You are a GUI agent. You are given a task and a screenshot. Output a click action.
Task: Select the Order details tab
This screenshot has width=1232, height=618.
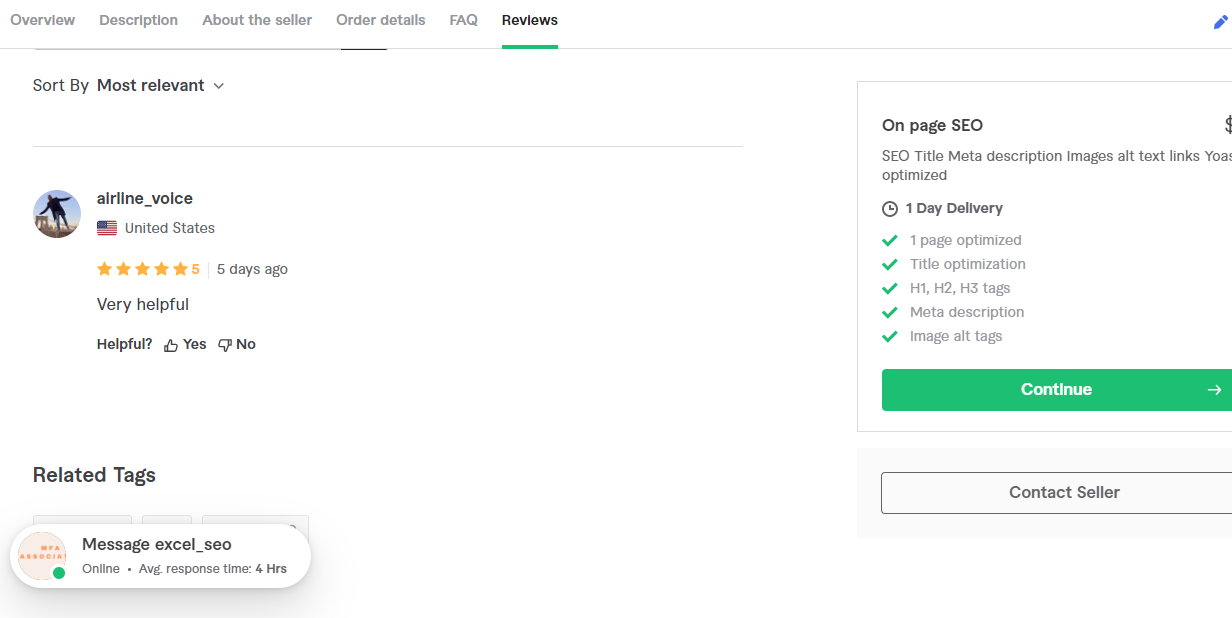(380, 20)
